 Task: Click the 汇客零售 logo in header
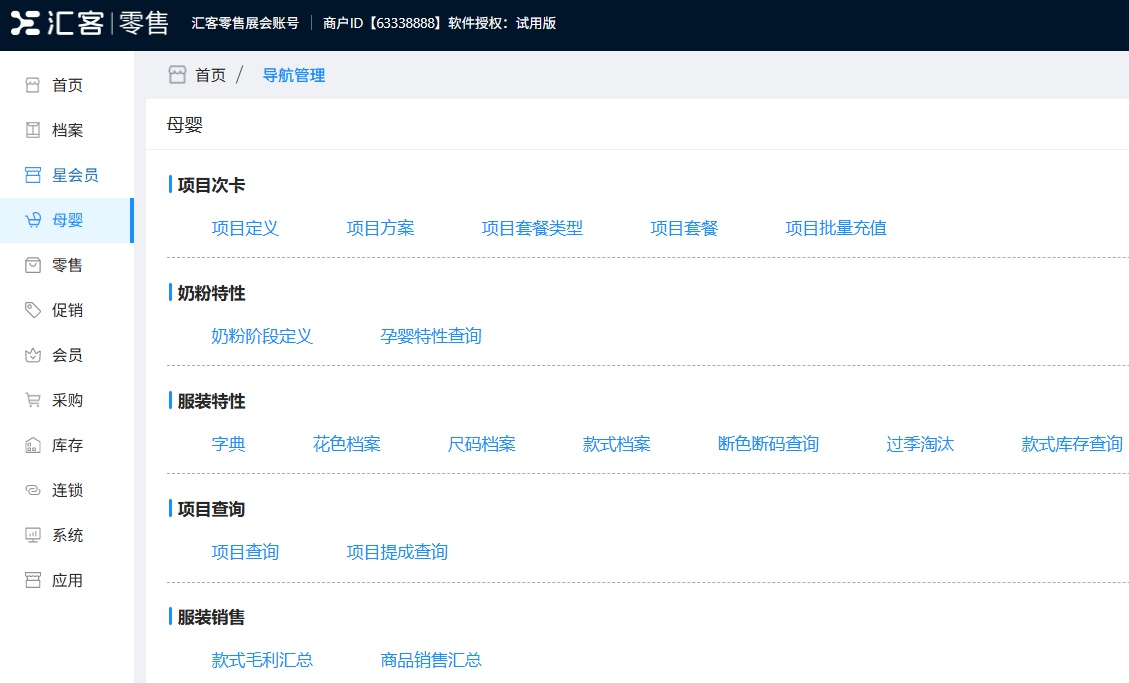[x=89, y=23]
